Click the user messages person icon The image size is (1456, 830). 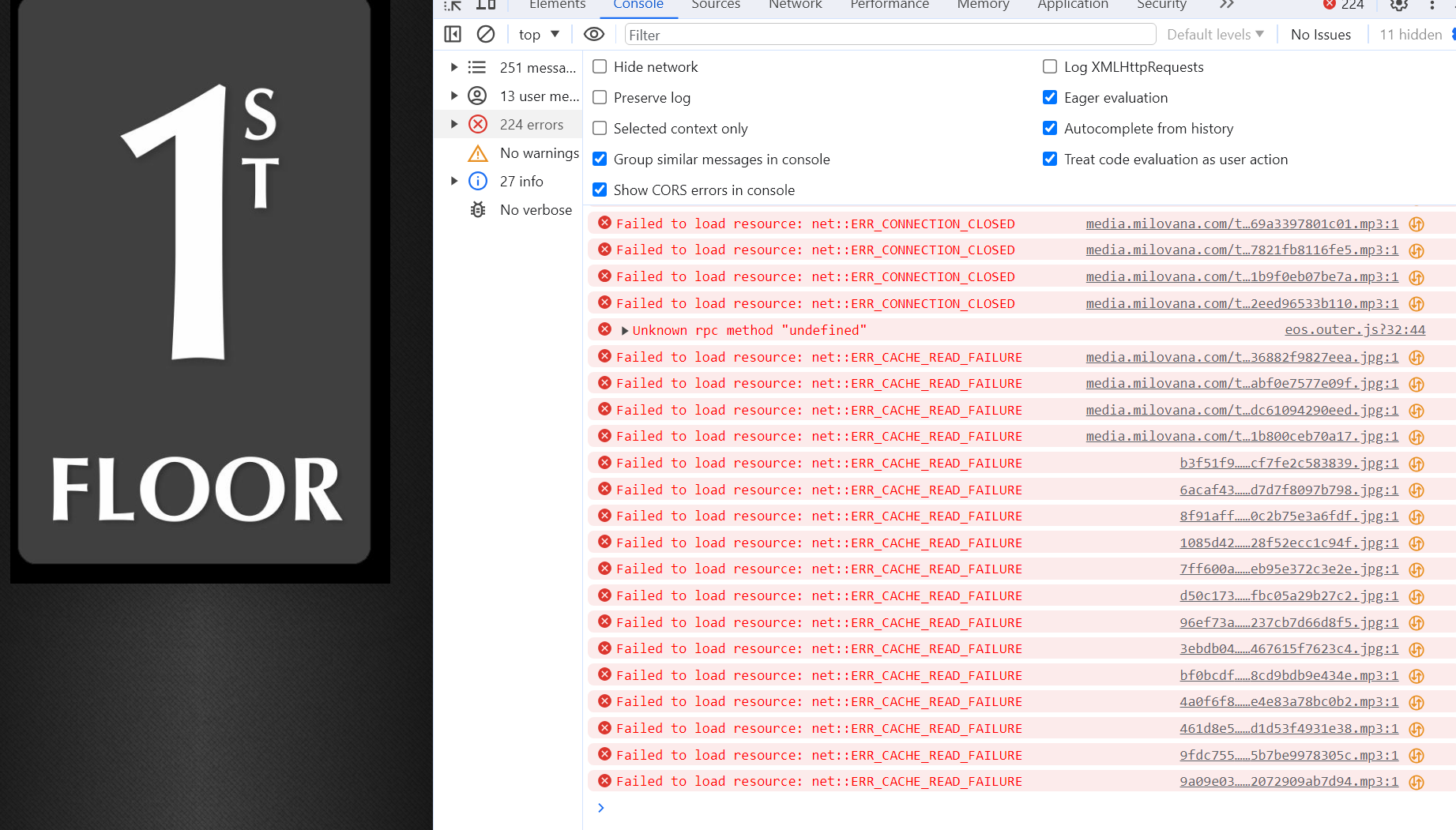coord(477,96)
